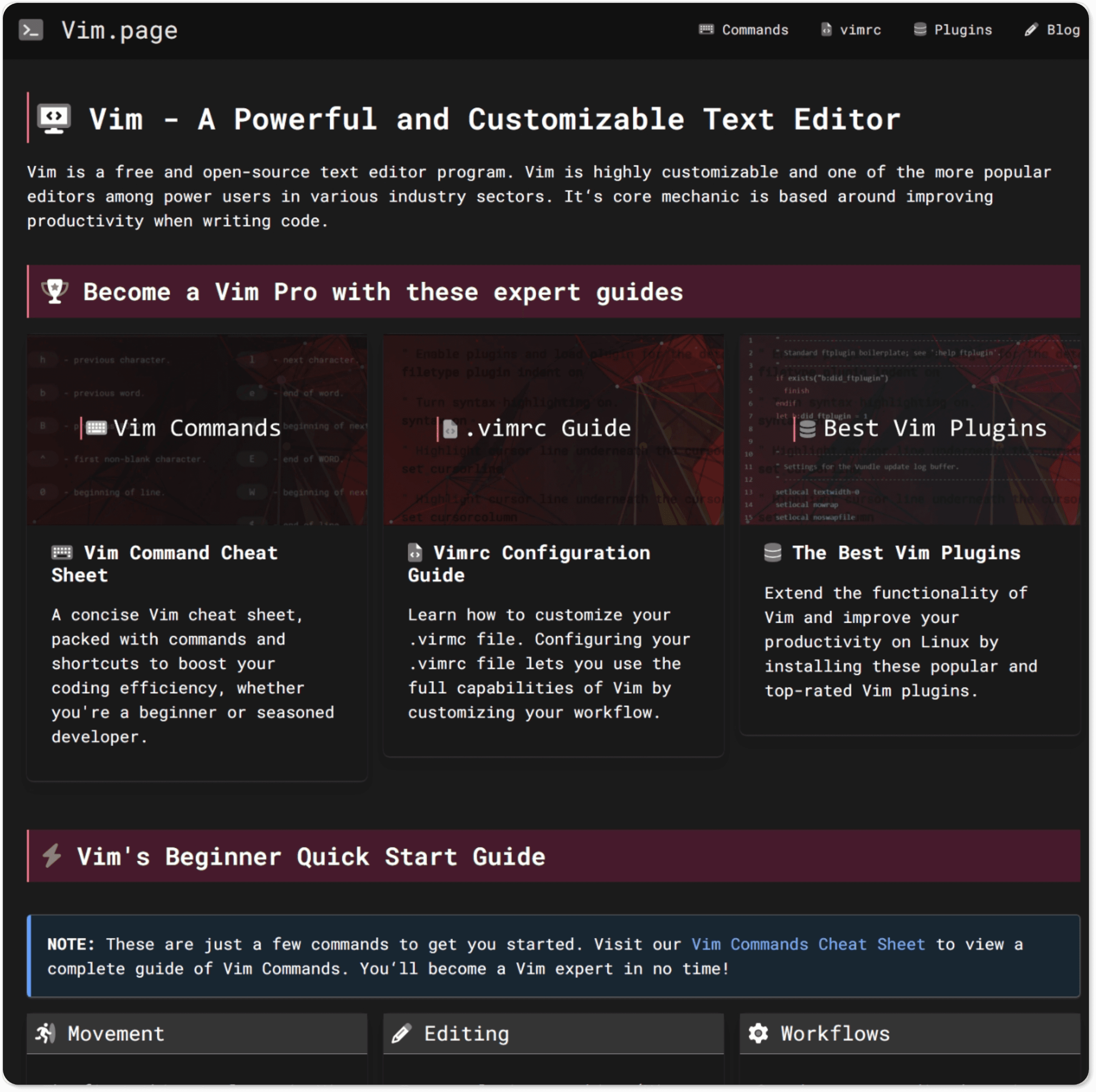This screenshot has width=1096, height=1092.
Task: Open the vimrc nav menu item
Action: pyautogui.click(x=860, y=30)
